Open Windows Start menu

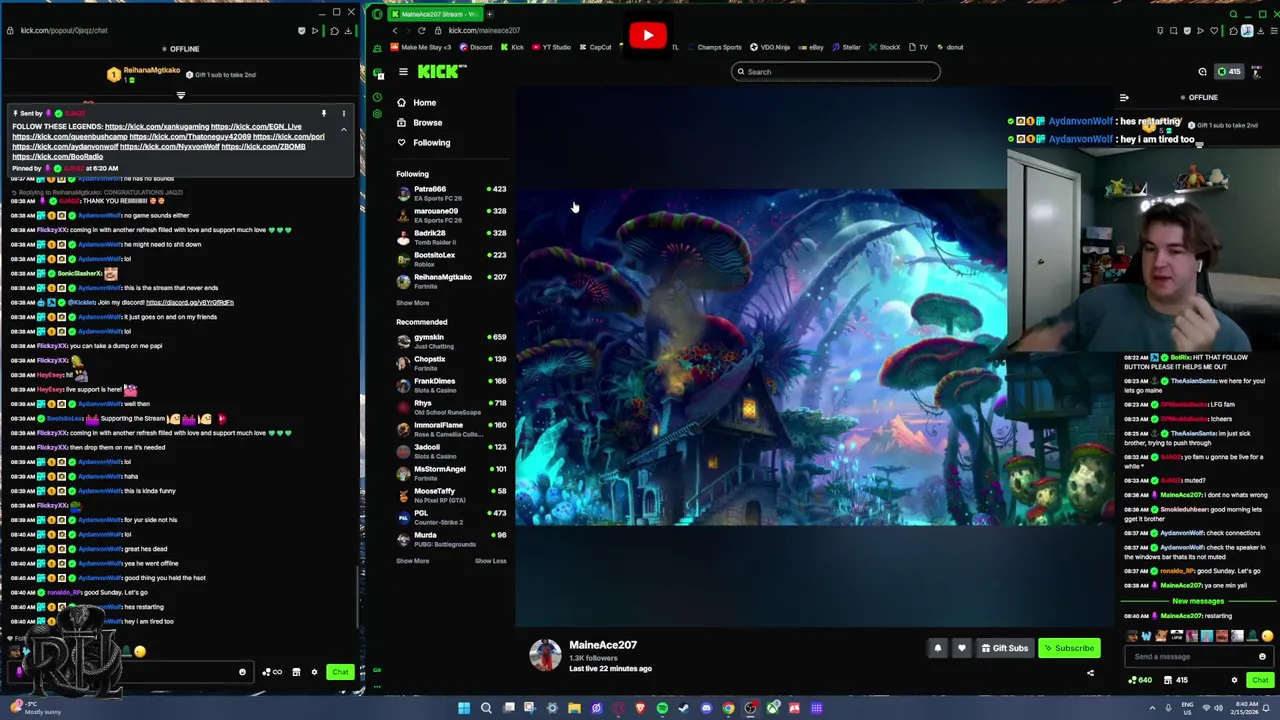(x=464, y=708)
